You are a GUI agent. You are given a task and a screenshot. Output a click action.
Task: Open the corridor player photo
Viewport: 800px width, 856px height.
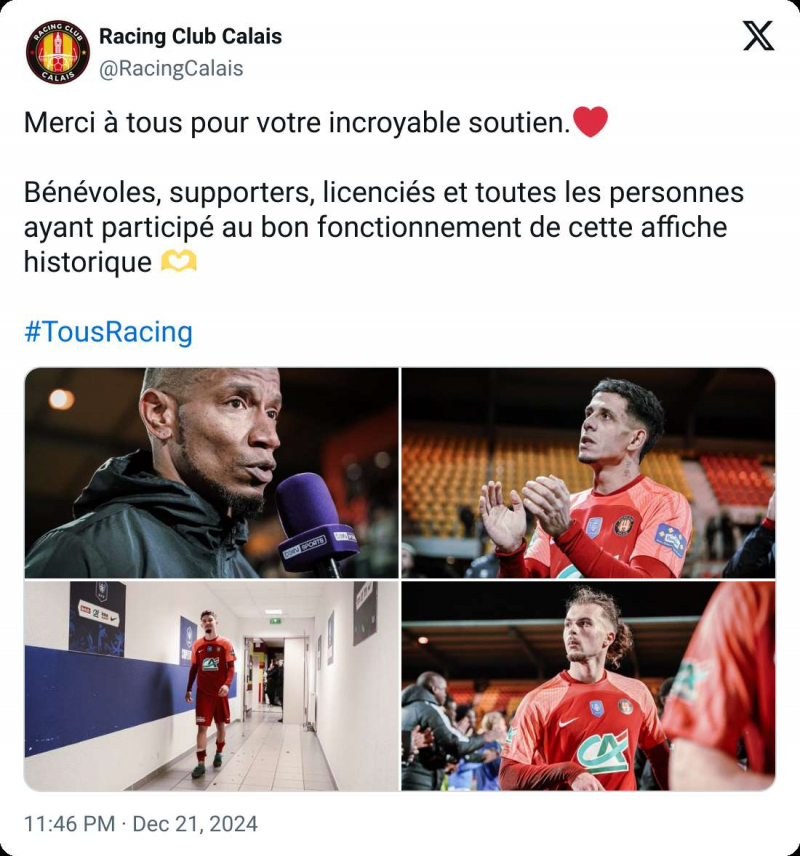[x=211, y=686]
